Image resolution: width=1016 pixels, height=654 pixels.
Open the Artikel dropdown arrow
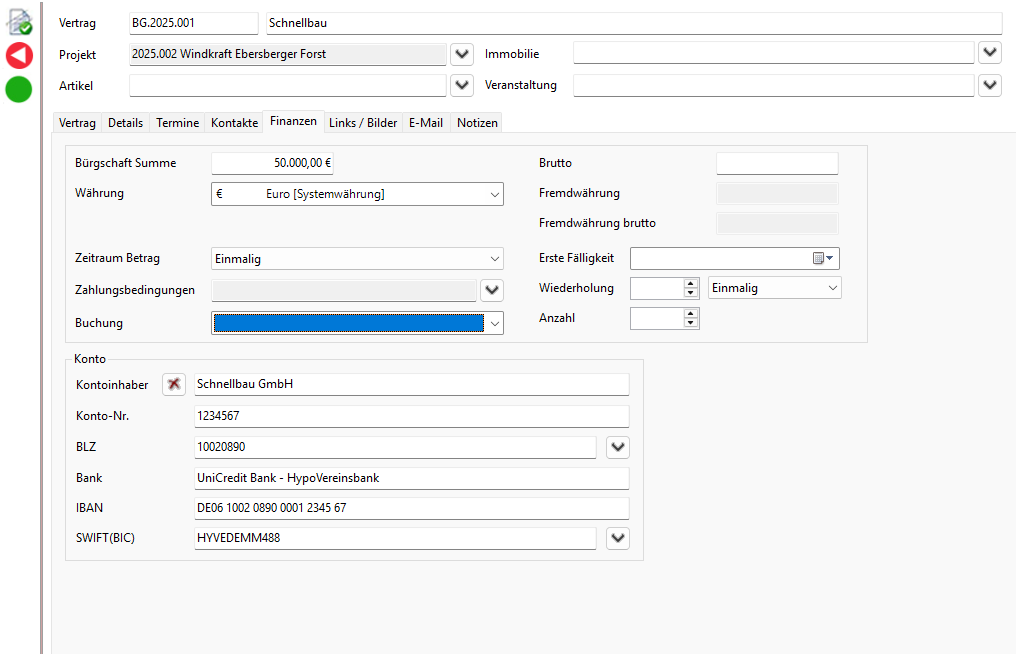coord(462,85)
